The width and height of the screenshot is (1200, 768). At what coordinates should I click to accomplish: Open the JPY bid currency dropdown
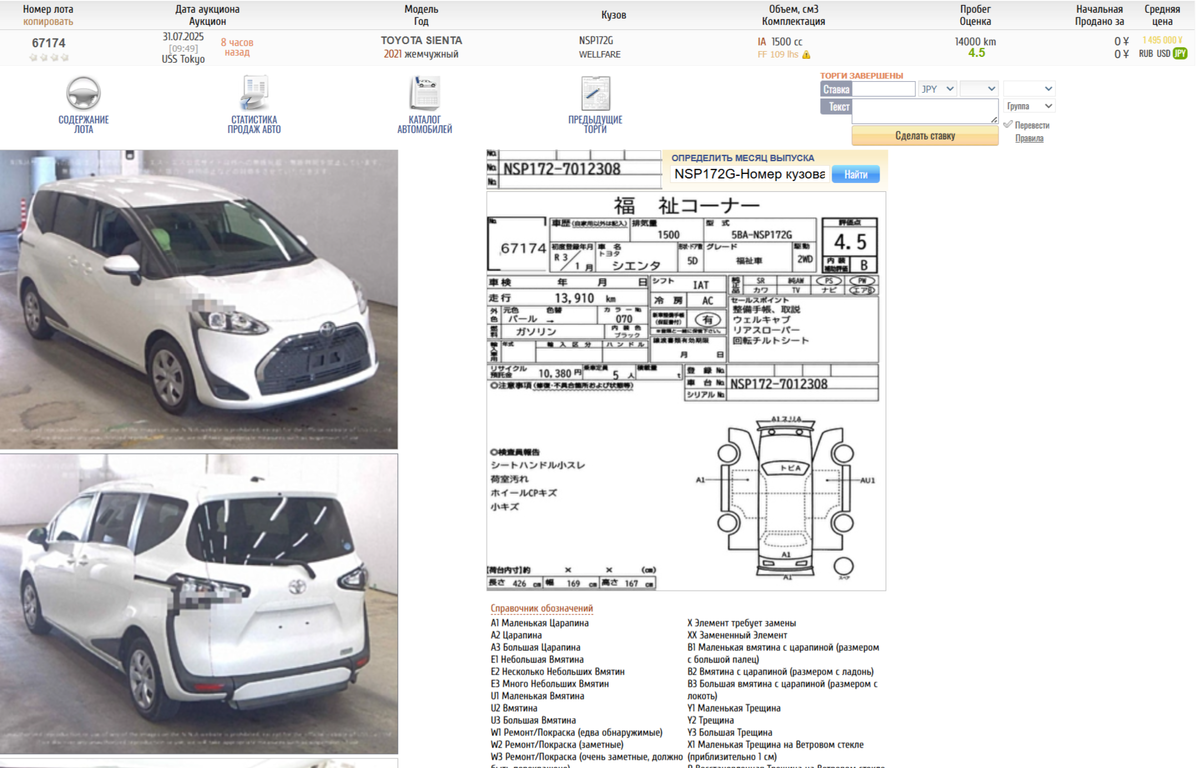937,89
